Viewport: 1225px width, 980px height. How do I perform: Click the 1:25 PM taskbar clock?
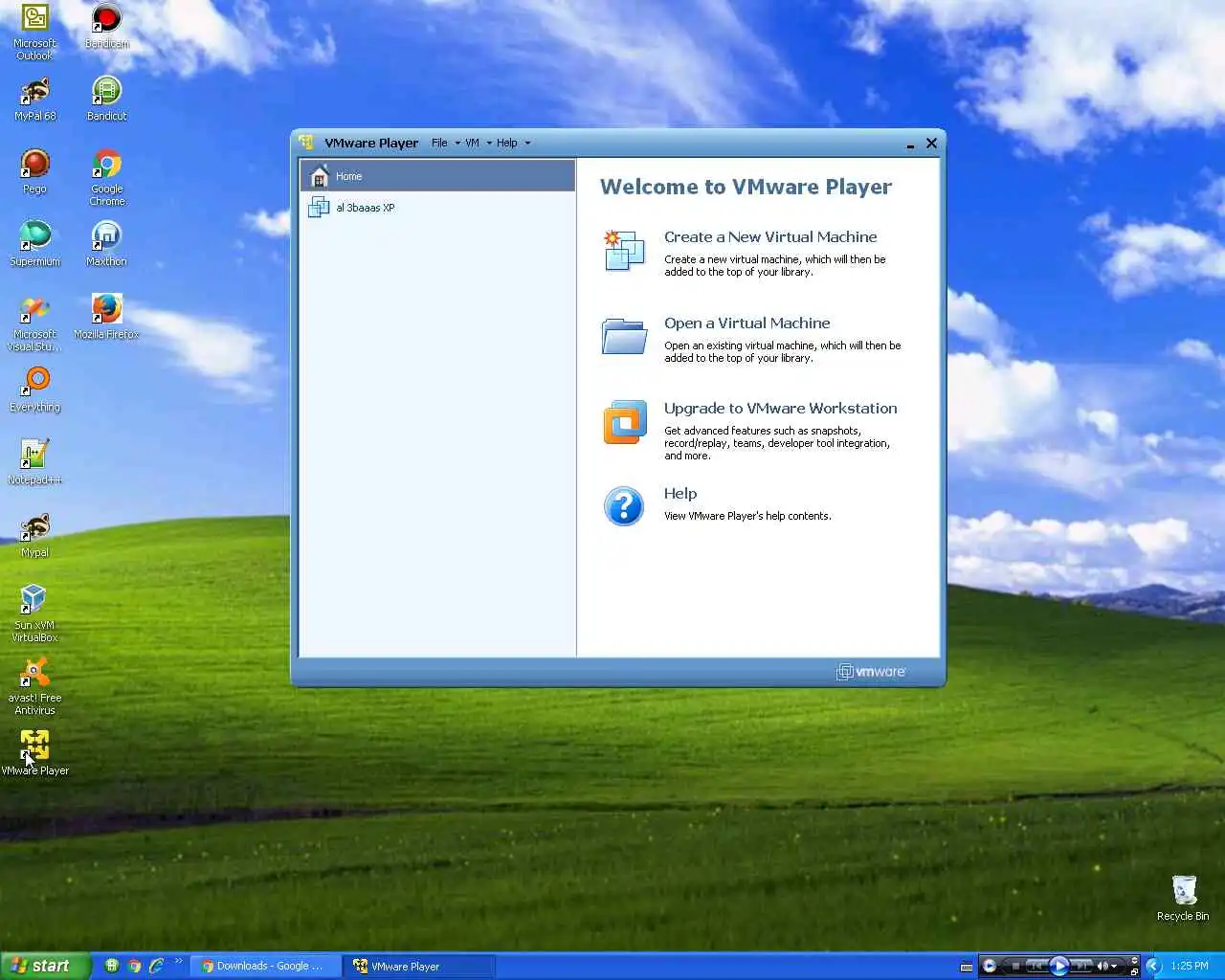(1190, 966)
